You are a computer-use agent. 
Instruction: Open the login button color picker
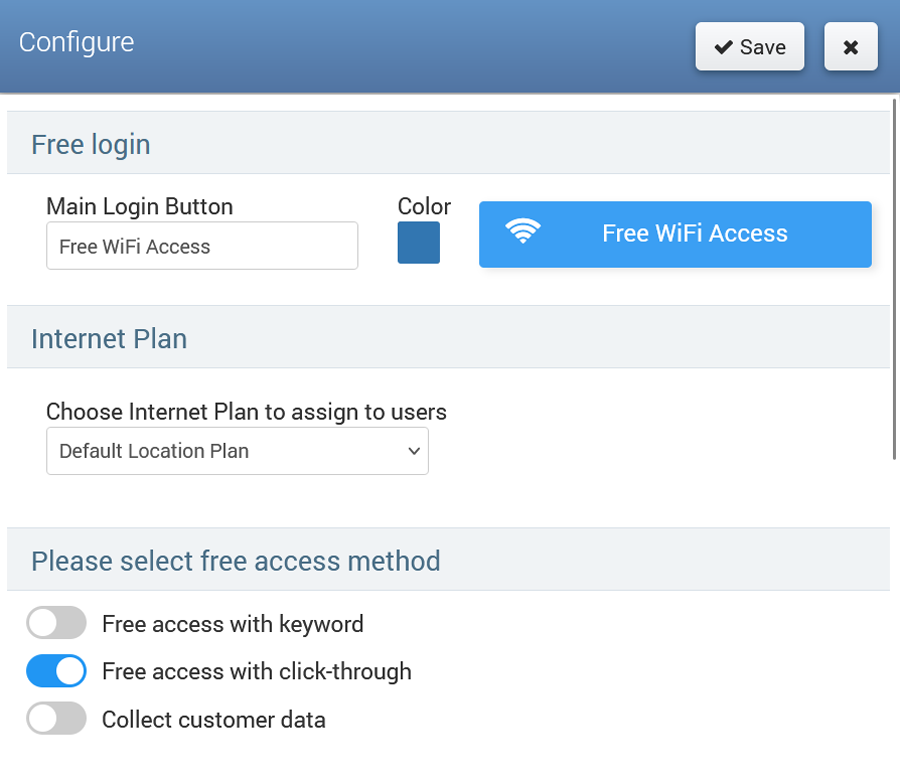418,243
